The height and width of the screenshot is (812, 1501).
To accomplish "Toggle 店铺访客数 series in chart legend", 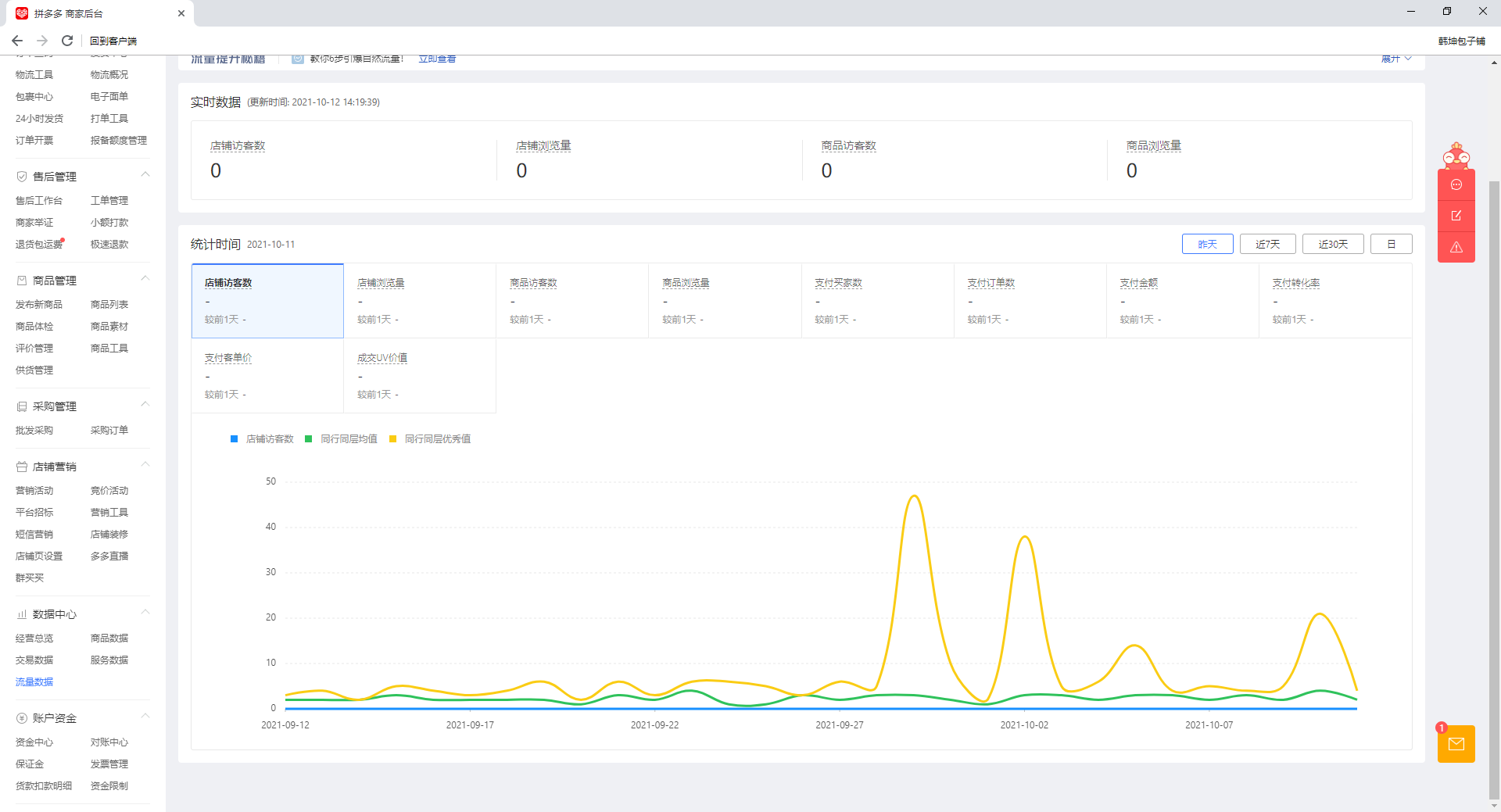I will [269, 439].
